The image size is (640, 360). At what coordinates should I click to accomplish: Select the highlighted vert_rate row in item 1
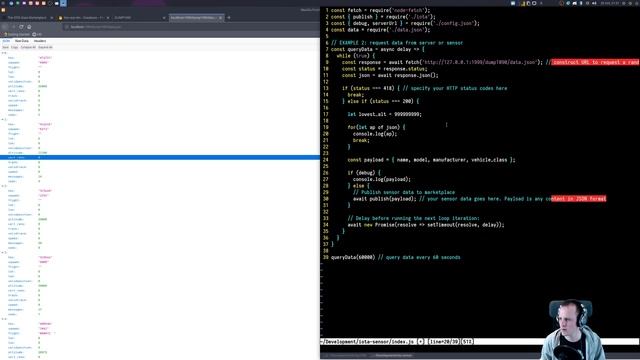point(160,157)
